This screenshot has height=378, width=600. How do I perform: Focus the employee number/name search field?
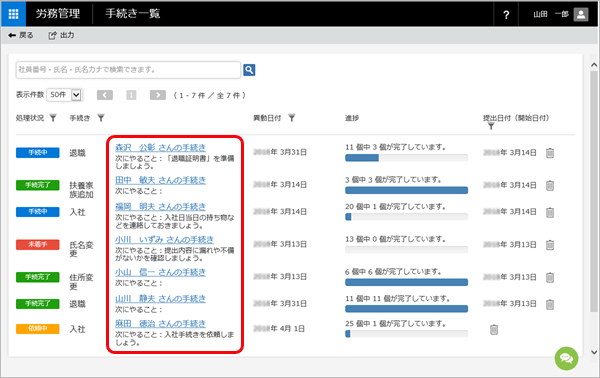click(x=128, y=70)
